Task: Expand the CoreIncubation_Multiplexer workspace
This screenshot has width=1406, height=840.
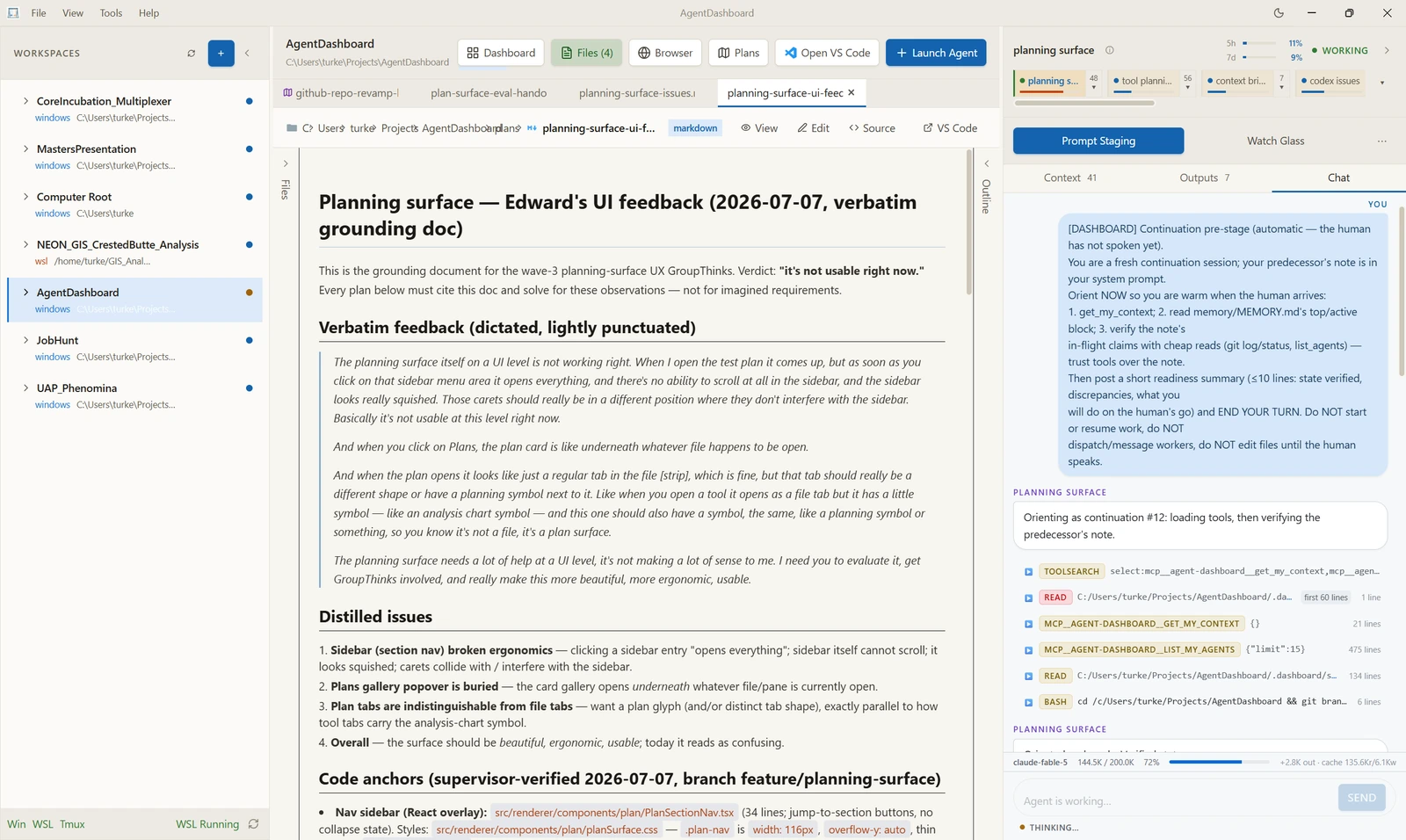Action: click(x=25, y=101)
